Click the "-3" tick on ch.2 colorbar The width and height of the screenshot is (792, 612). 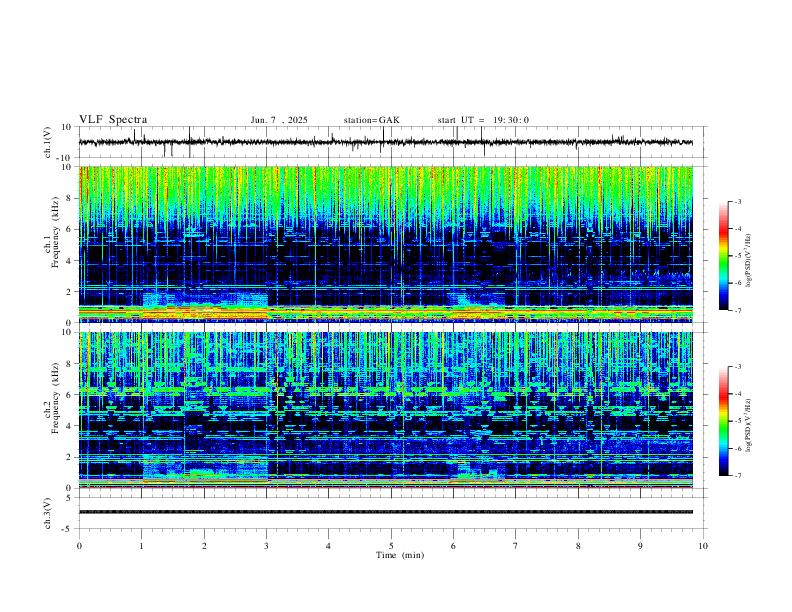tap(737, 367)
